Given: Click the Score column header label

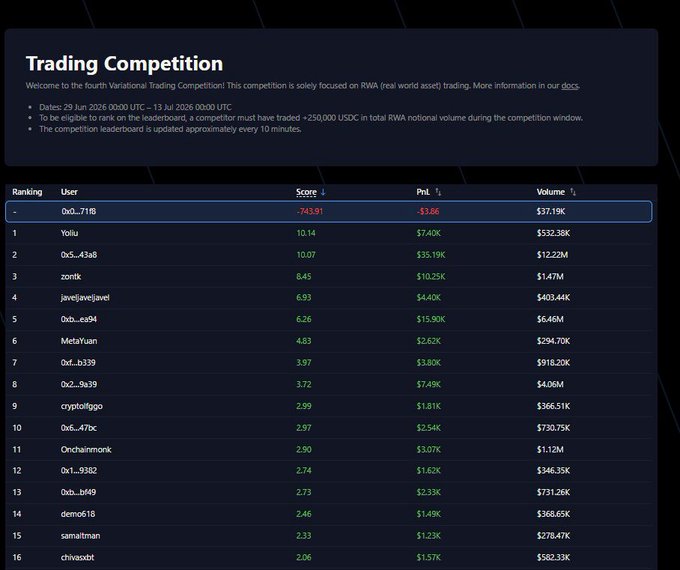Looking at the screenshot, I should coord(306,192).
